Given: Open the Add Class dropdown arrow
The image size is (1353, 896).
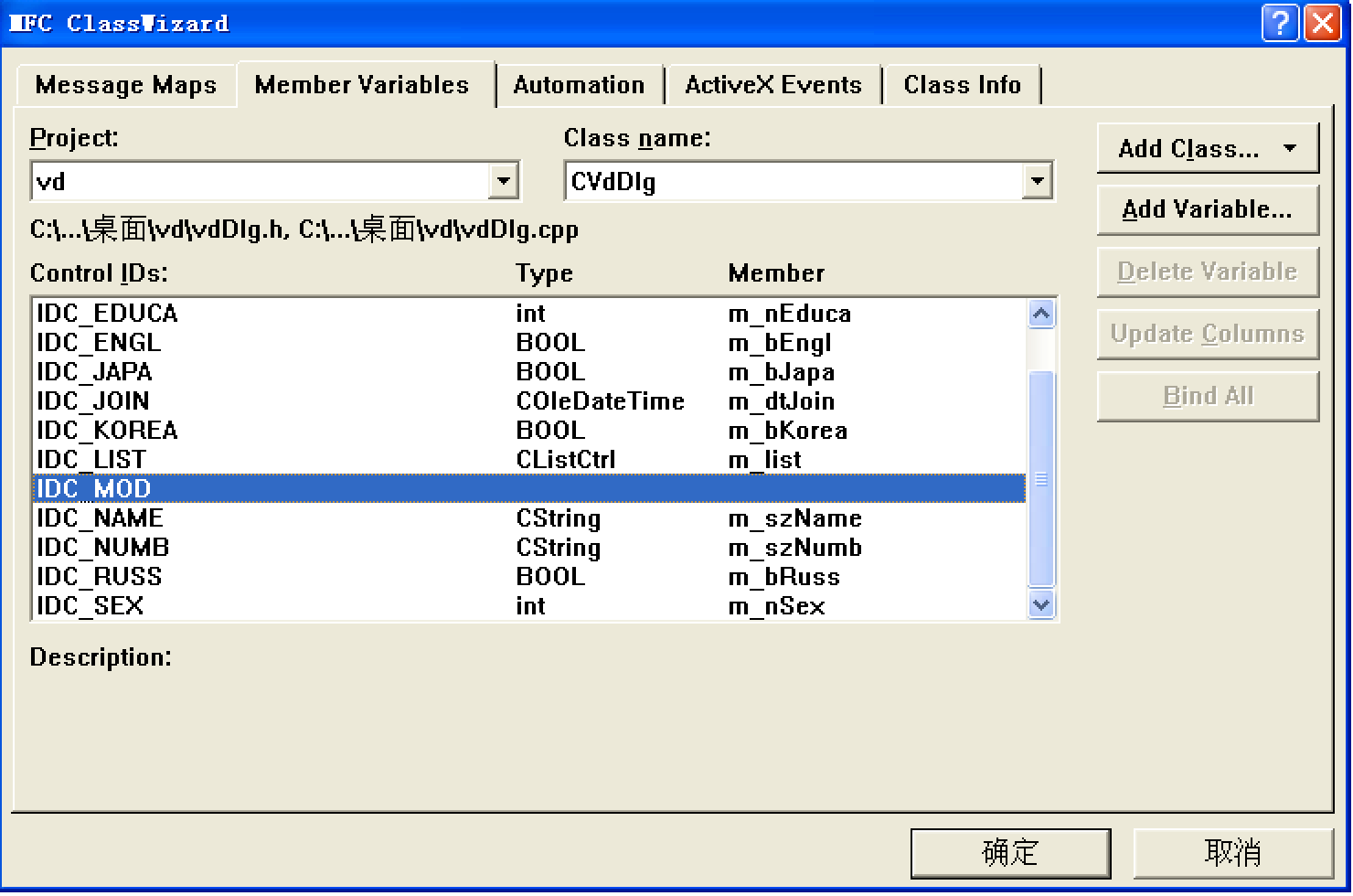Looking at the screenshot, I should pyautogui.click(x=1290, y=147).
